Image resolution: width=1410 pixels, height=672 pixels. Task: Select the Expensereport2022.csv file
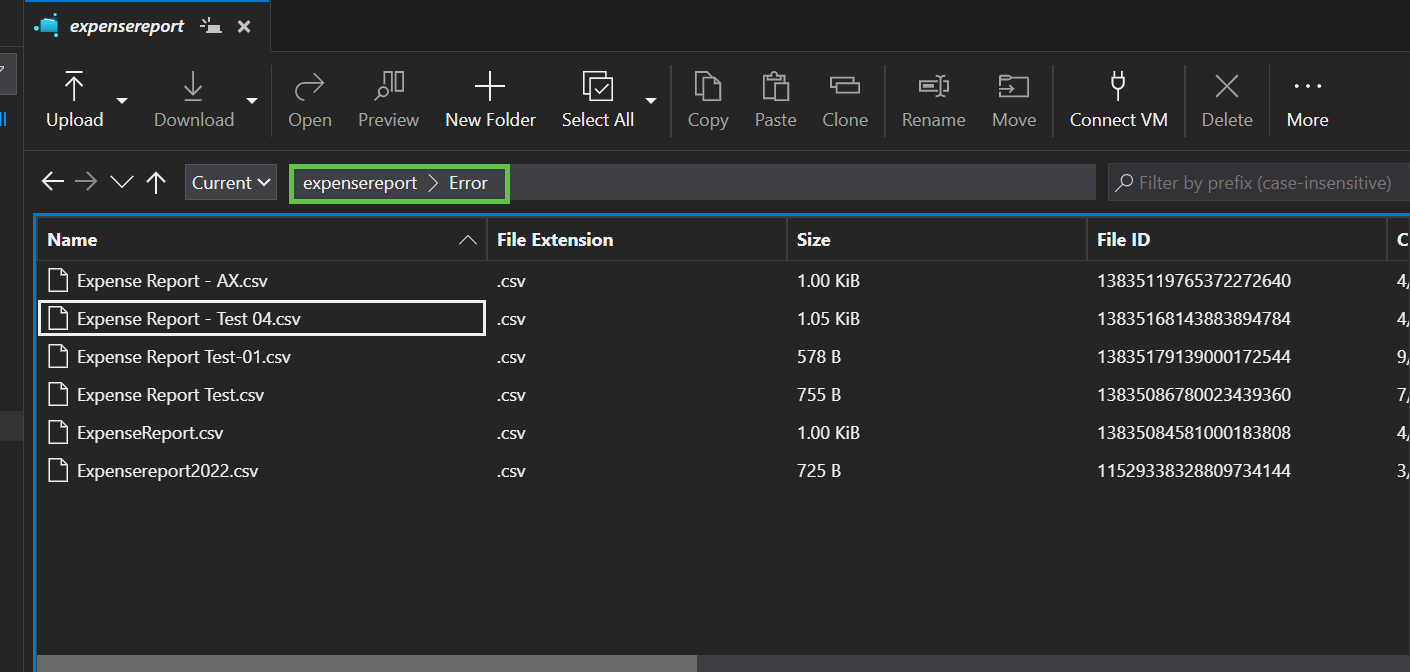click(x=167, y=471)
